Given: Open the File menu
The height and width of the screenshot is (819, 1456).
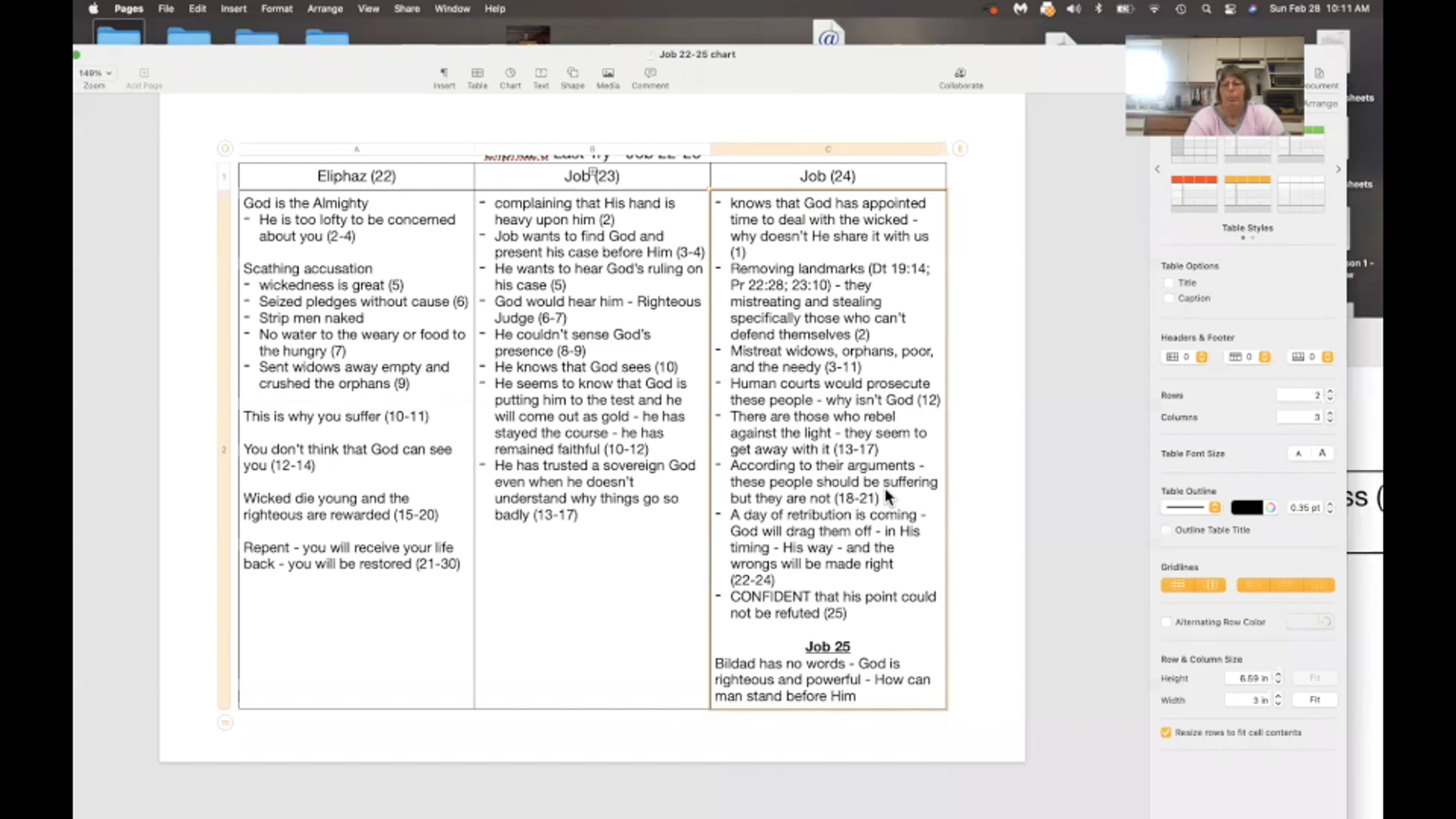Looking at the screenshot, I should 166,8.
